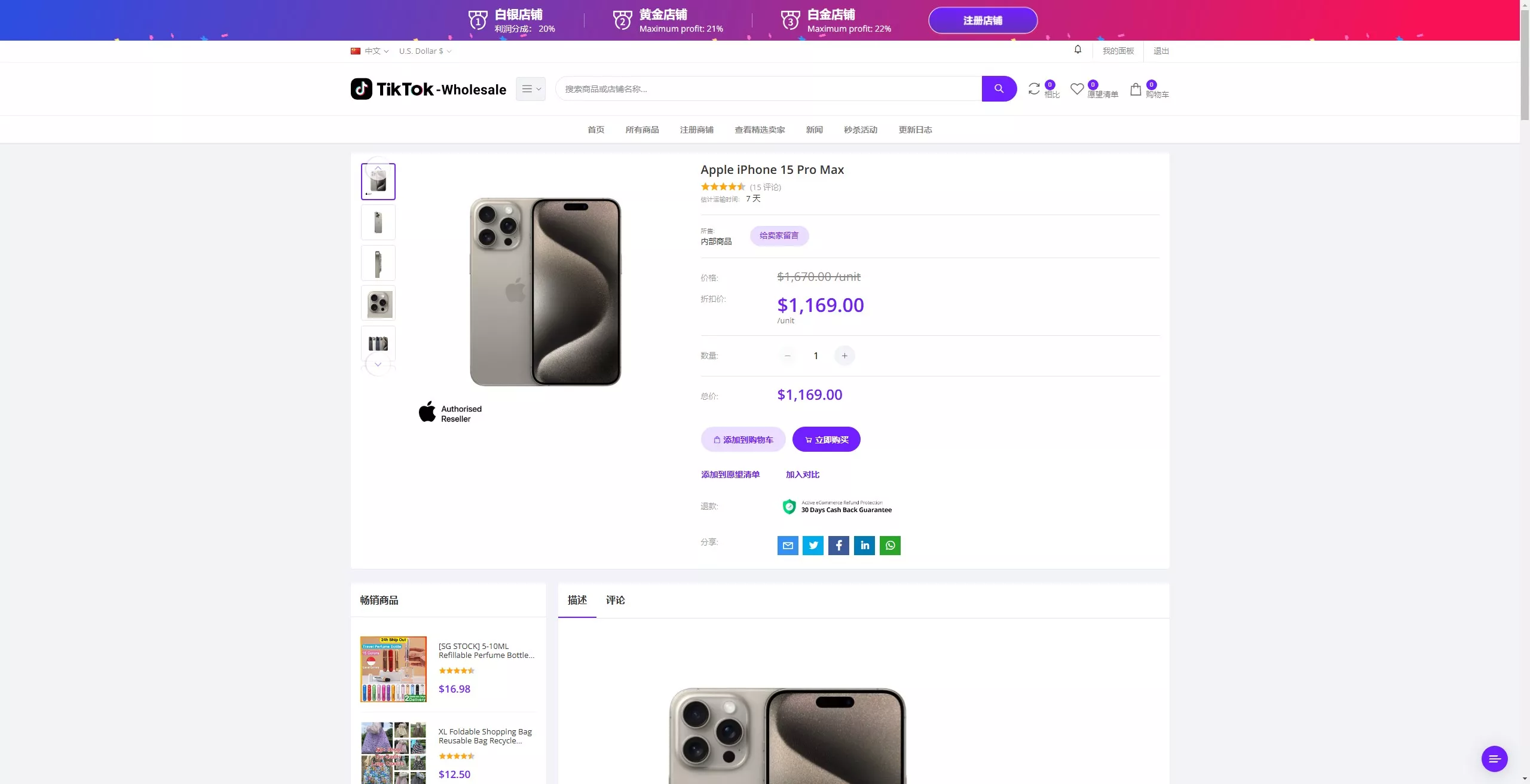Open the U.S. Dollar currency dropdown

tap(425, 51)
